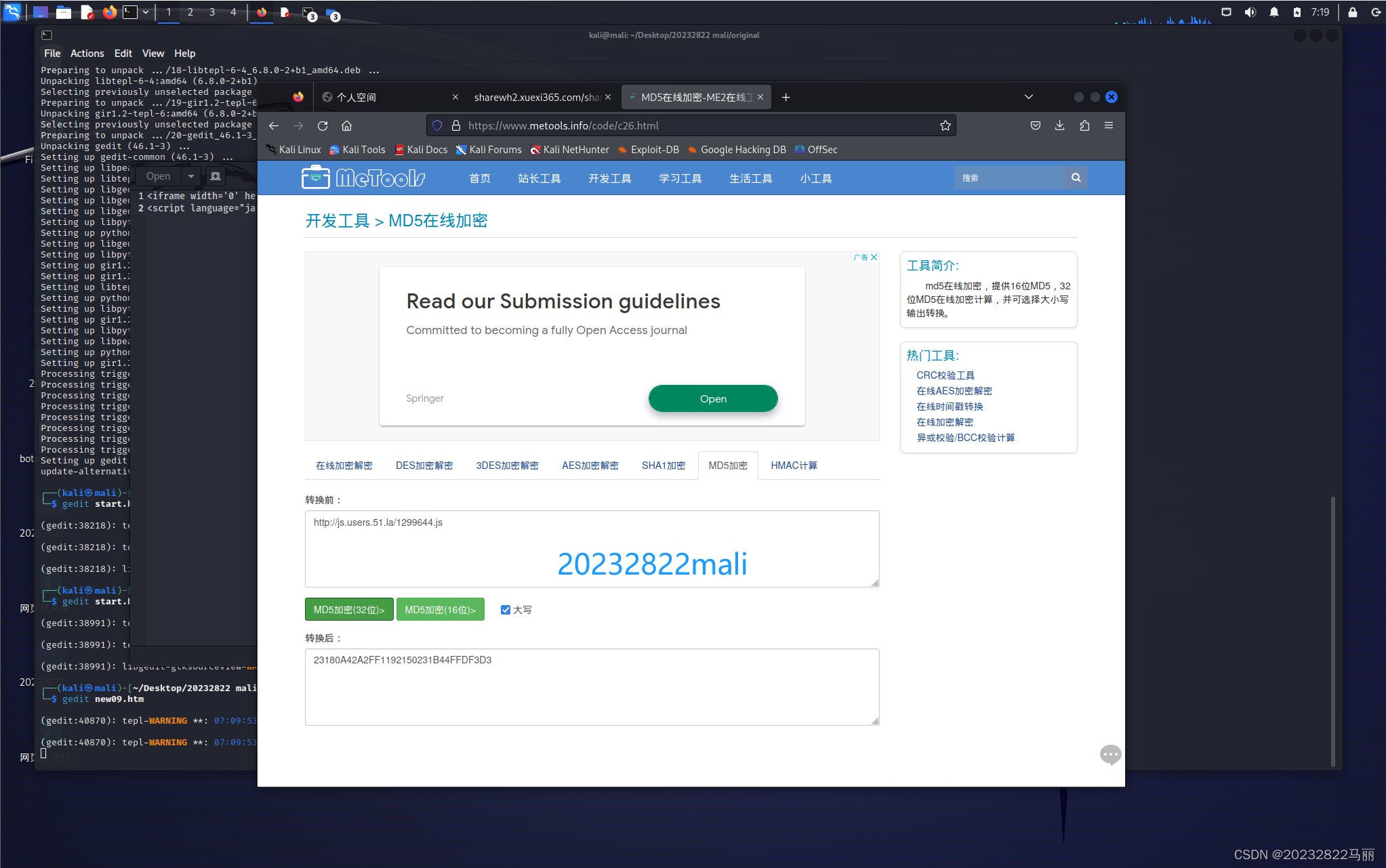This screenshot has width=1386, height=868.
Task: Open the grouped file manager windows in the taskbar
Action: 331,13
